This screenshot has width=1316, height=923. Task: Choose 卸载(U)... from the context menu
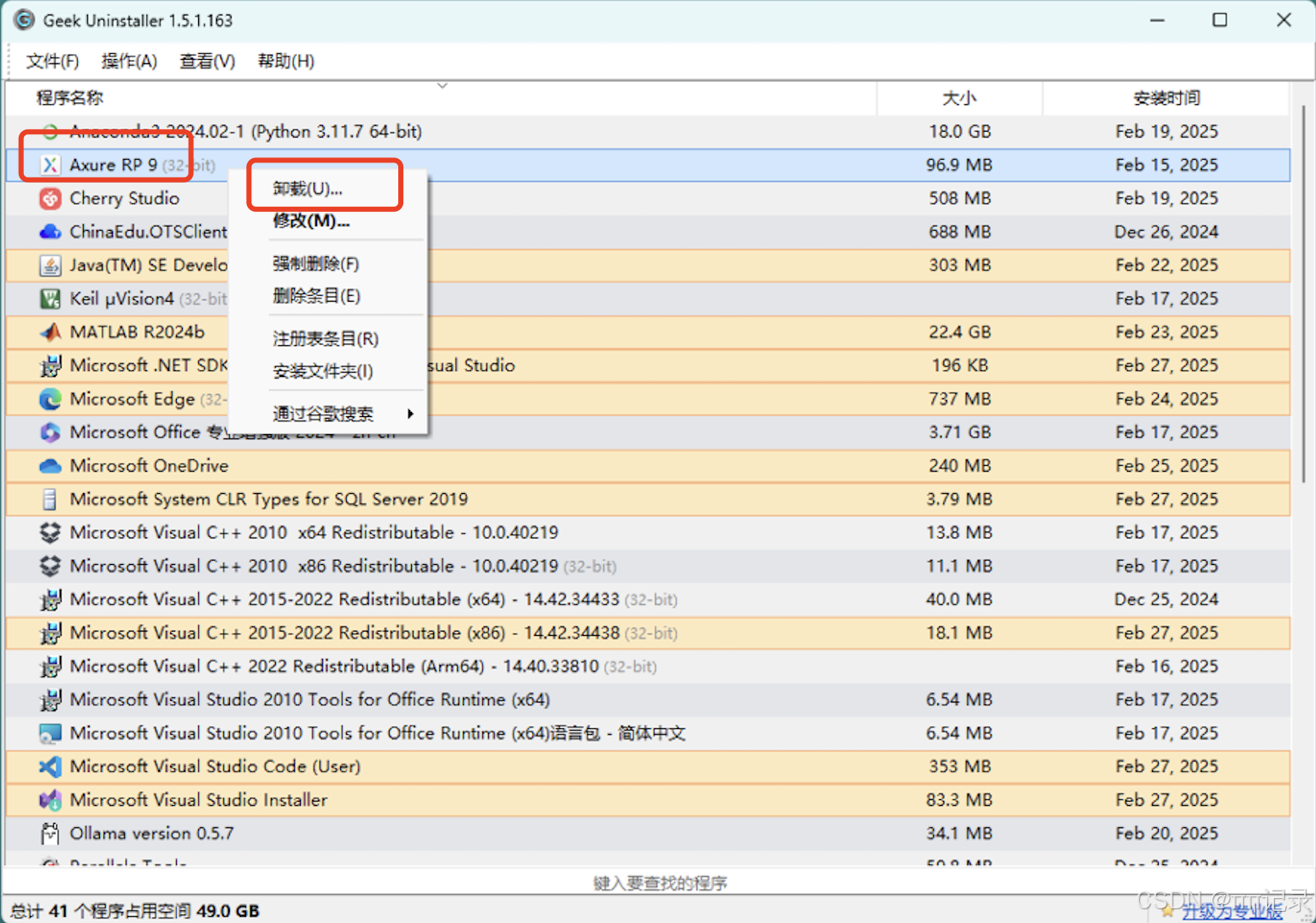(308, 188)
